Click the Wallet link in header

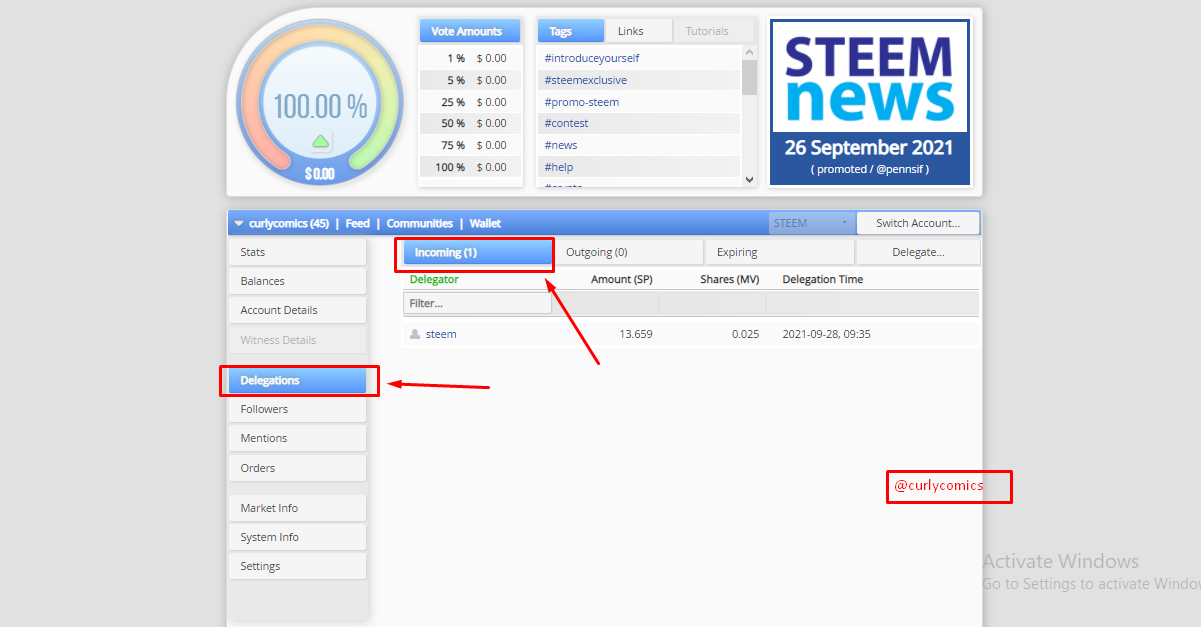[x=485, y=223]
